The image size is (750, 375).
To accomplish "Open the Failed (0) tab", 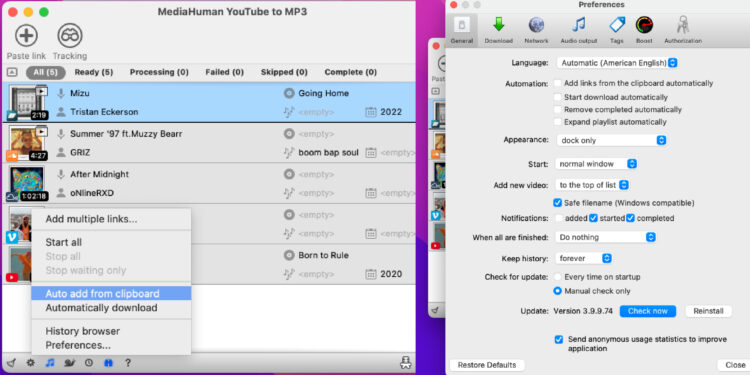I will (224, 72).
